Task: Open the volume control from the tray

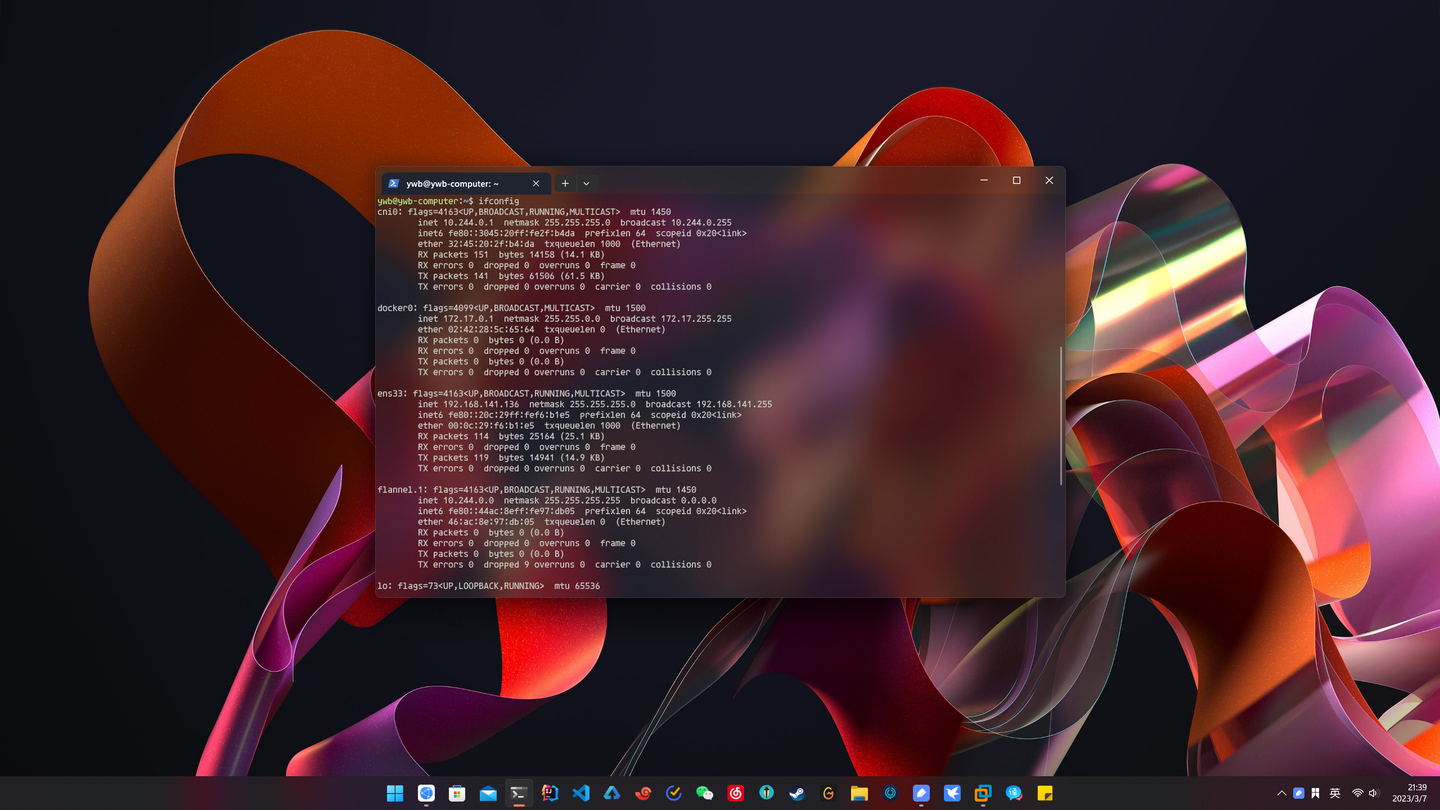Action: coord(1374,792)
